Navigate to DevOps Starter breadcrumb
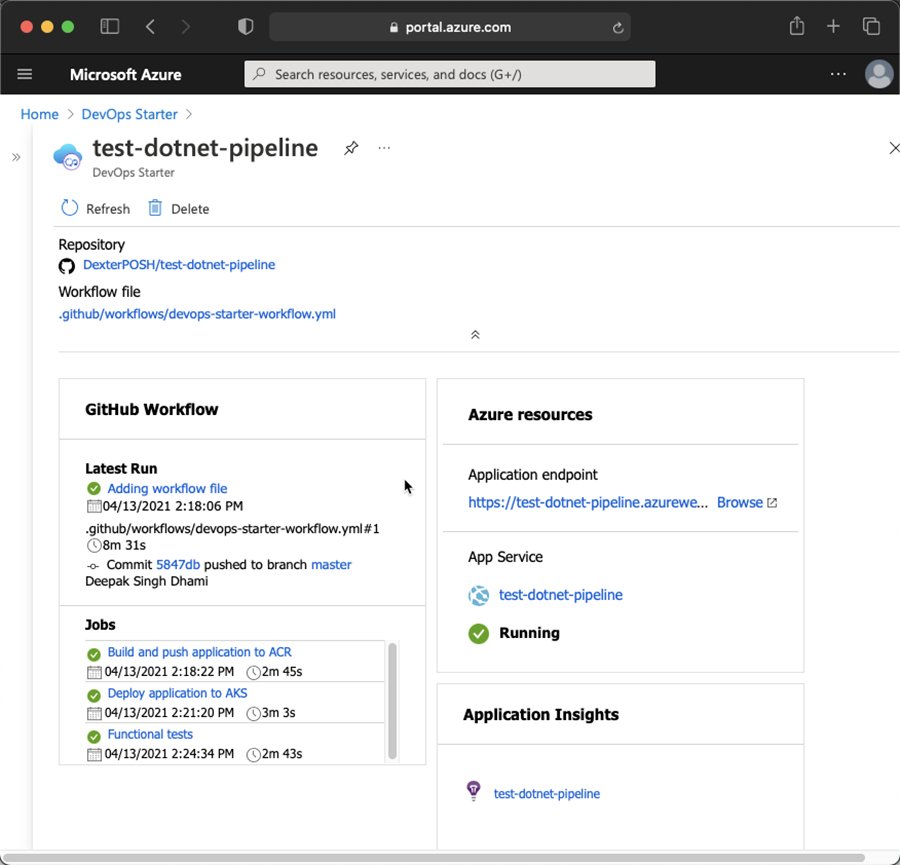 129,114
